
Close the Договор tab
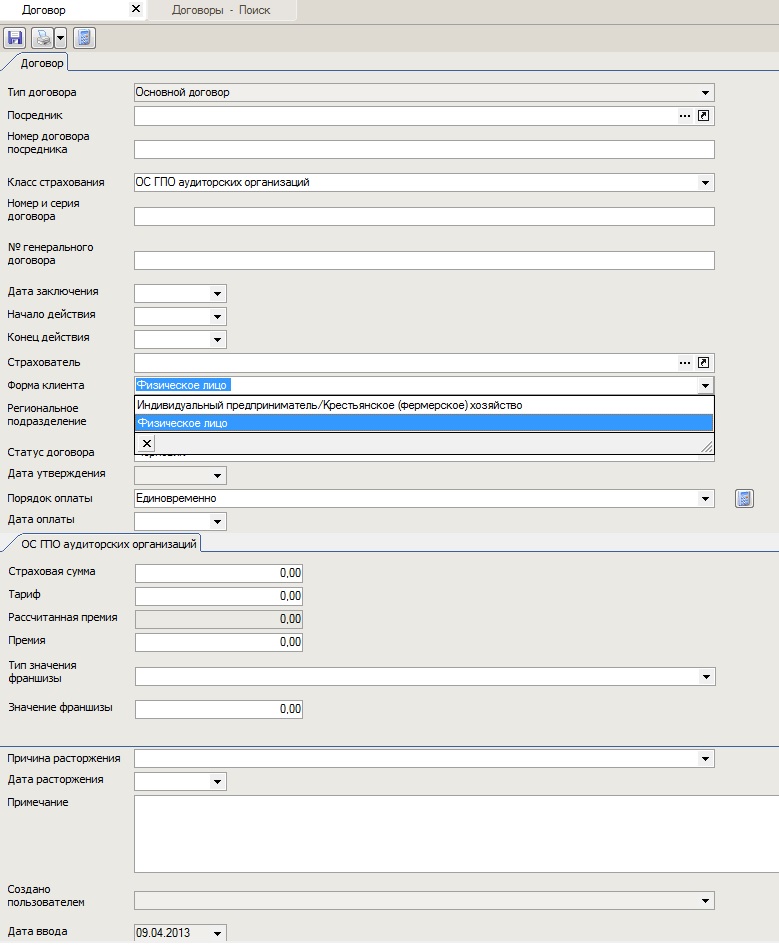[136, 9]
